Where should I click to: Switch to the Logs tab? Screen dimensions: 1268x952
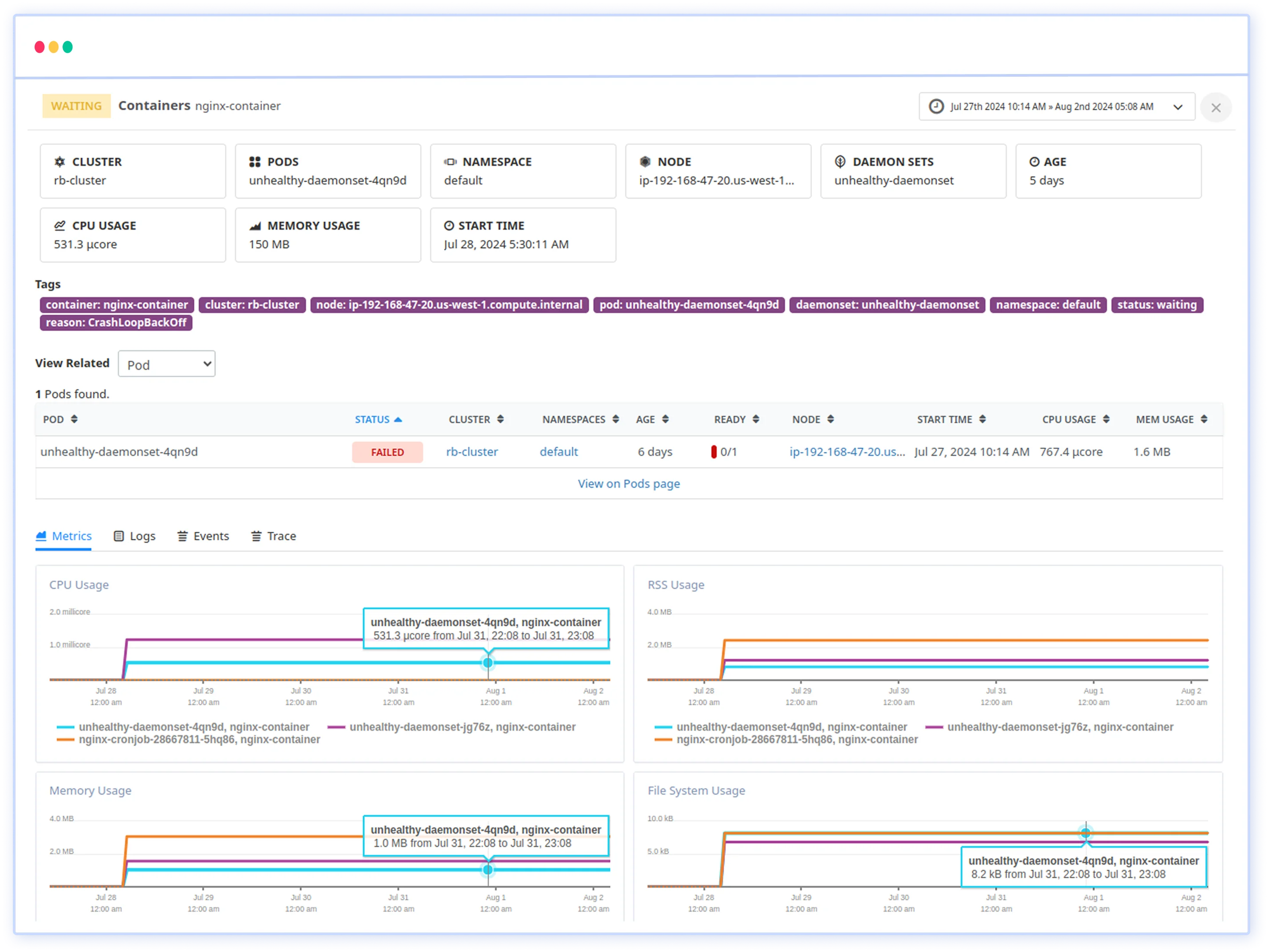[135, 536]
